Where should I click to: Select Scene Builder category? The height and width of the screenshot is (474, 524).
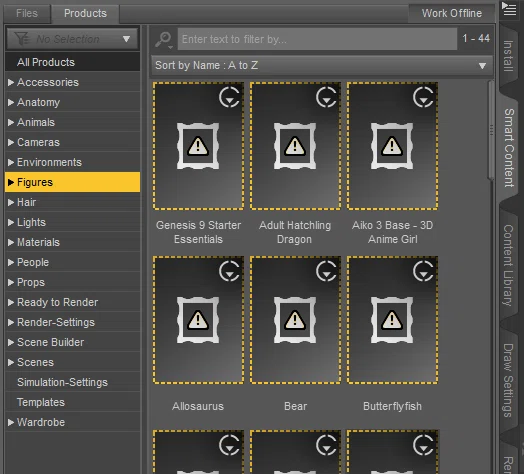pos(73,343)
